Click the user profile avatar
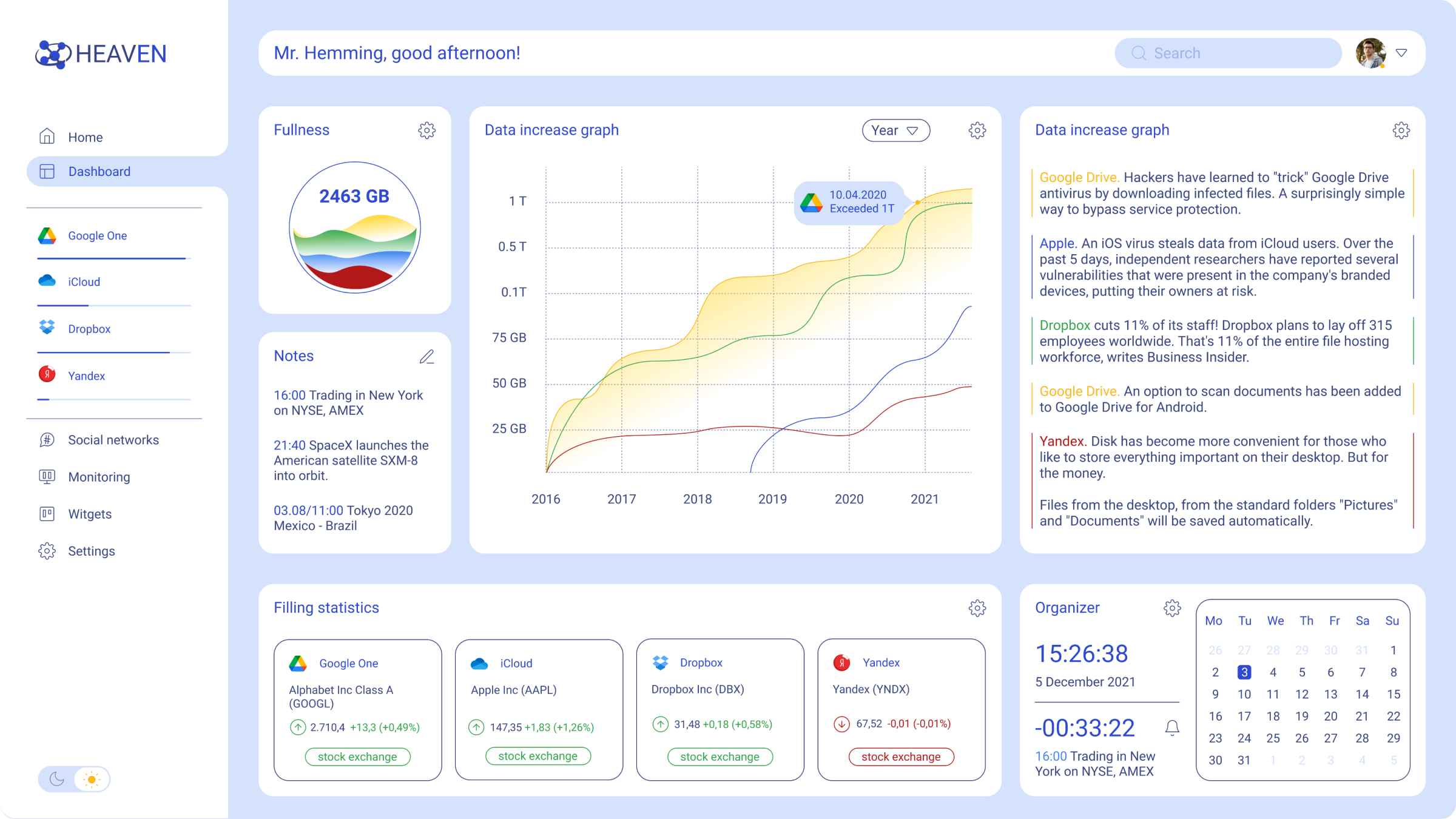The image size is (1456, 819). pos(1371,53)
